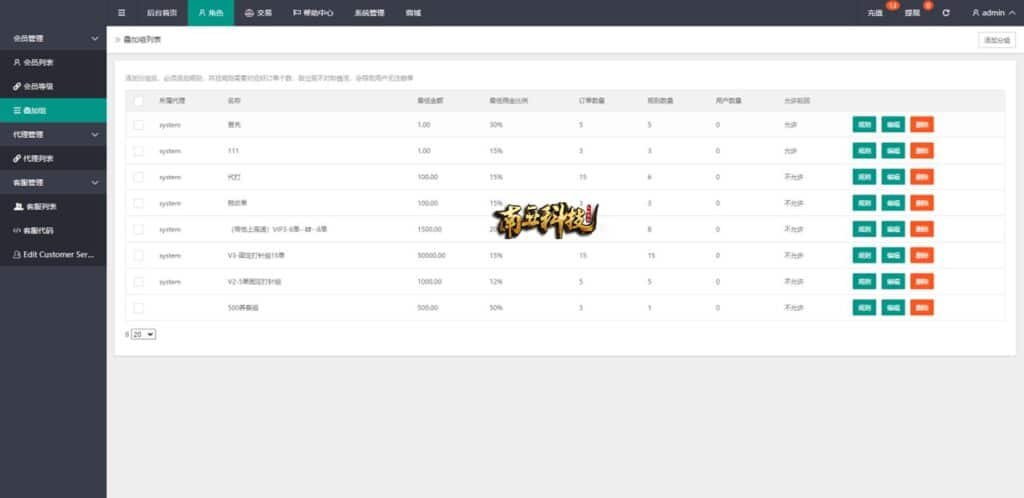Open the admin user dropdown menu
Image resolution: width=1024 pixels, height=498 pixels.
(992, 13)
